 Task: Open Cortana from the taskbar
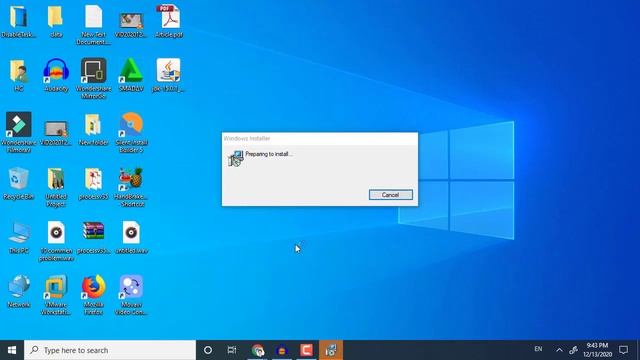click(x=208, y=350)
